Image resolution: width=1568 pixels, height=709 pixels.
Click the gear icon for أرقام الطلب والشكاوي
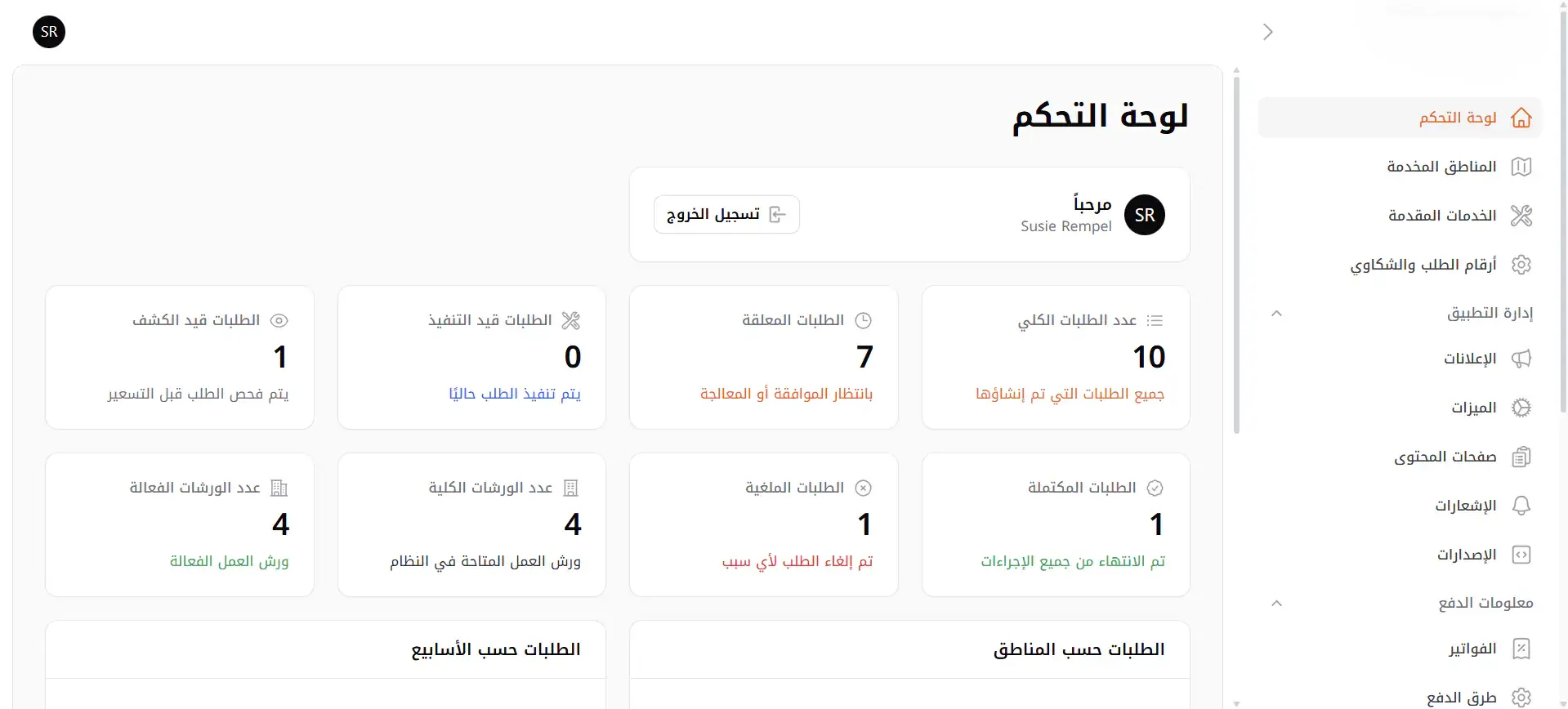point(1521,265)
